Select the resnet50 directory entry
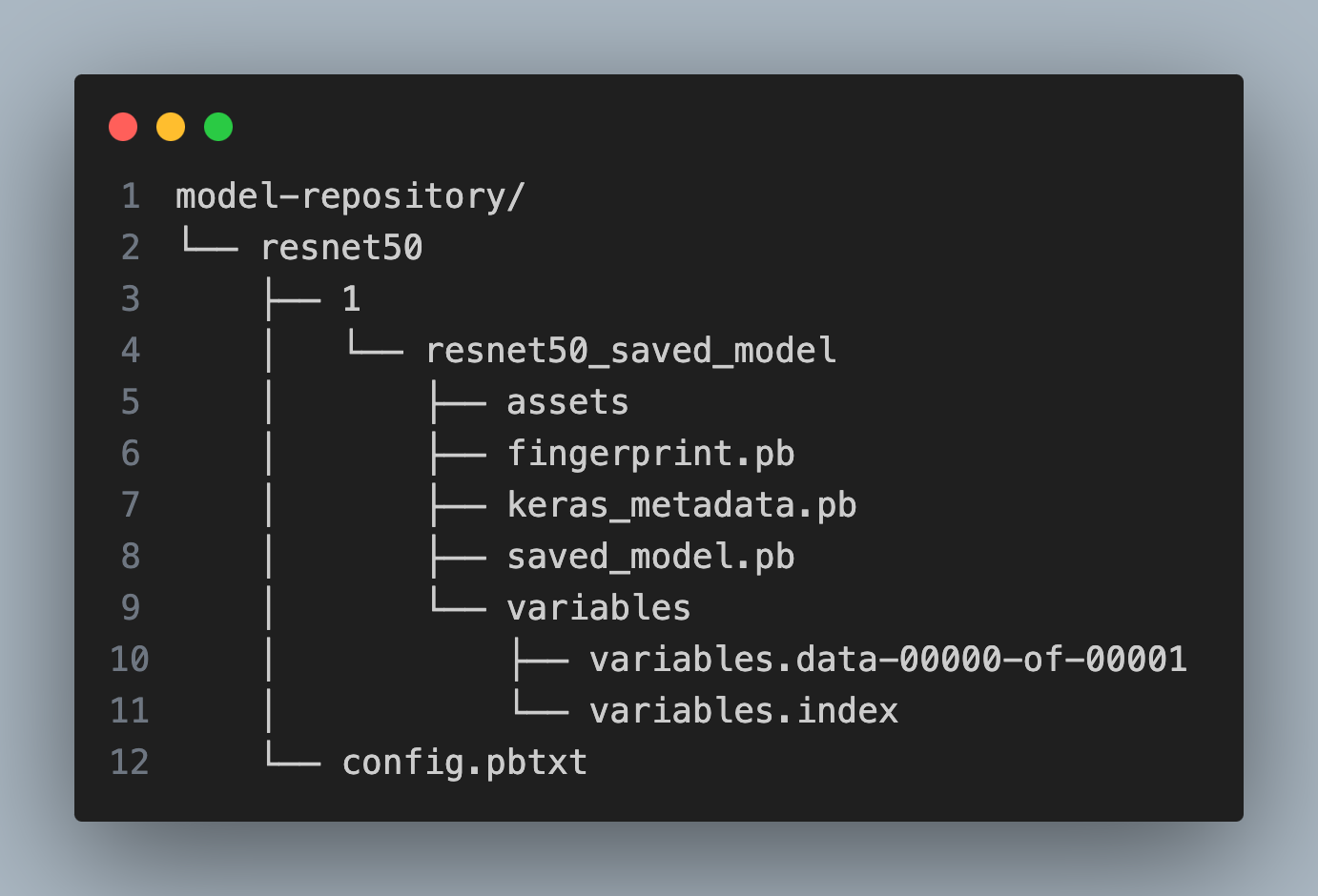The height and width of the screenshot is (896, 1318). point(341,248)
